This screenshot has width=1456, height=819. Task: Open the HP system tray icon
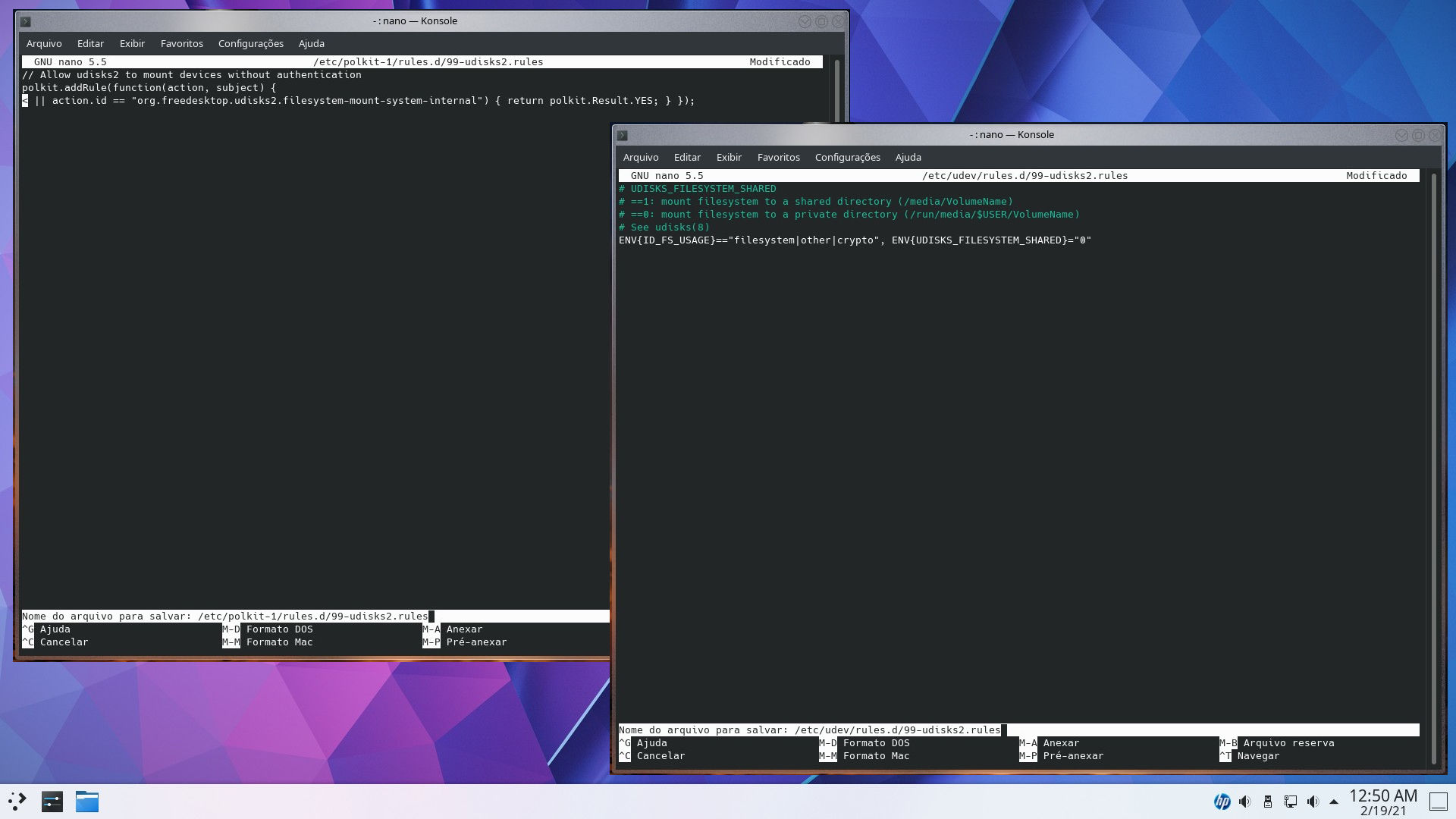coord(1222,802)
